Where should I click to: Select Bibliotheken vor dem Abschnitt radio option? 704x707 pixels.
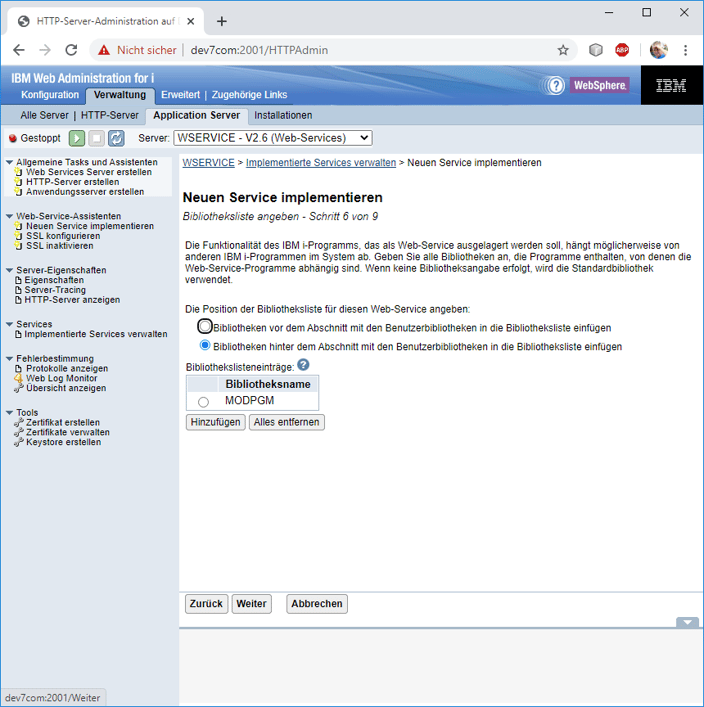click(x=205, y=326)
